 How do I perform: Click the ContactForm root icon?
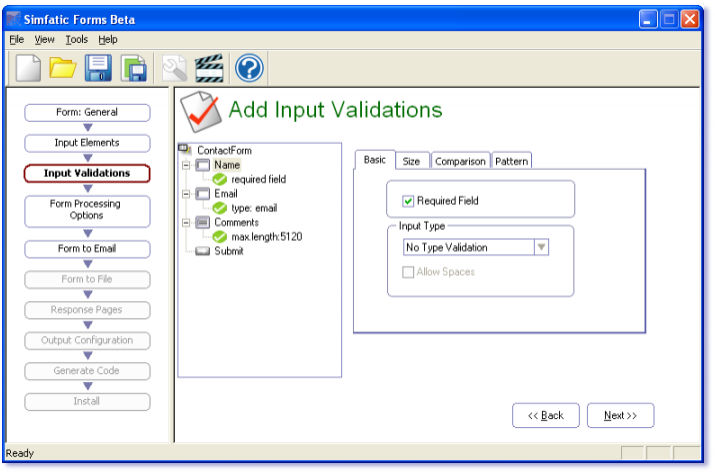tap(185, 149)
